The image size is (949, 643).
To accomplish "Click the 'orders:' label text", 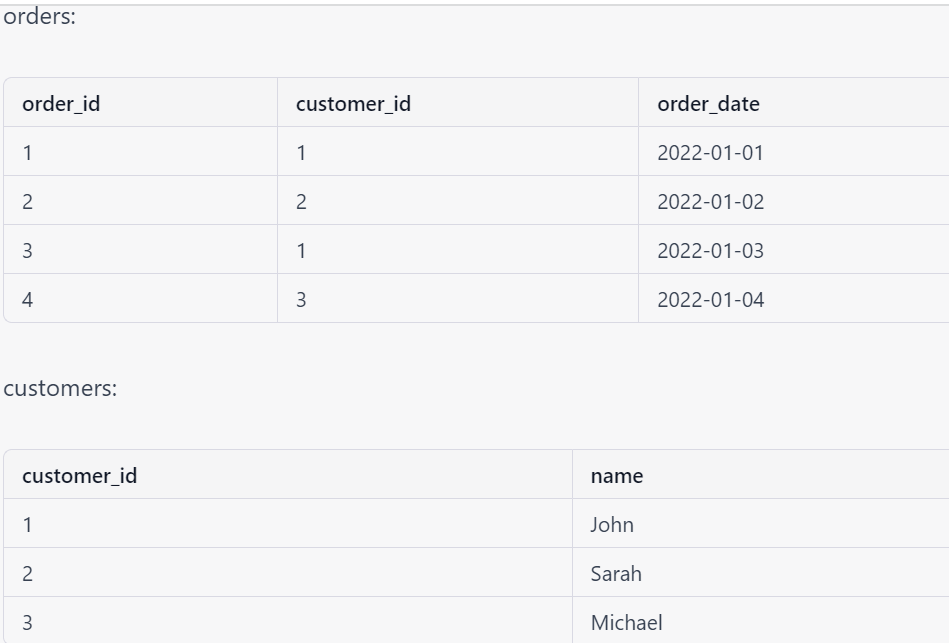I will [x=40, y=16].
